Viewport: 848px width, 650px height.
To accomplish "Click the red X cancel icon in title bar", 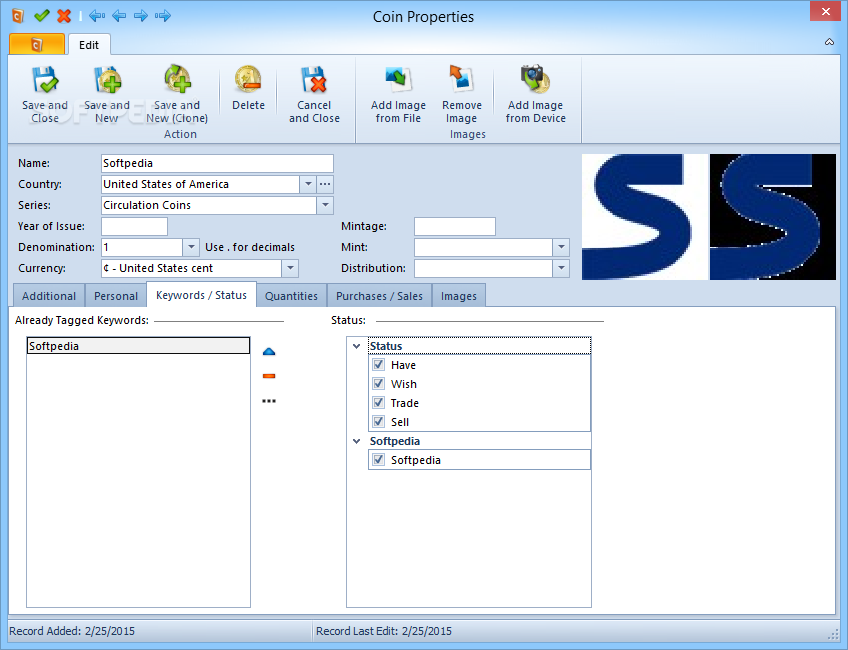I will (x=64, y=16).
